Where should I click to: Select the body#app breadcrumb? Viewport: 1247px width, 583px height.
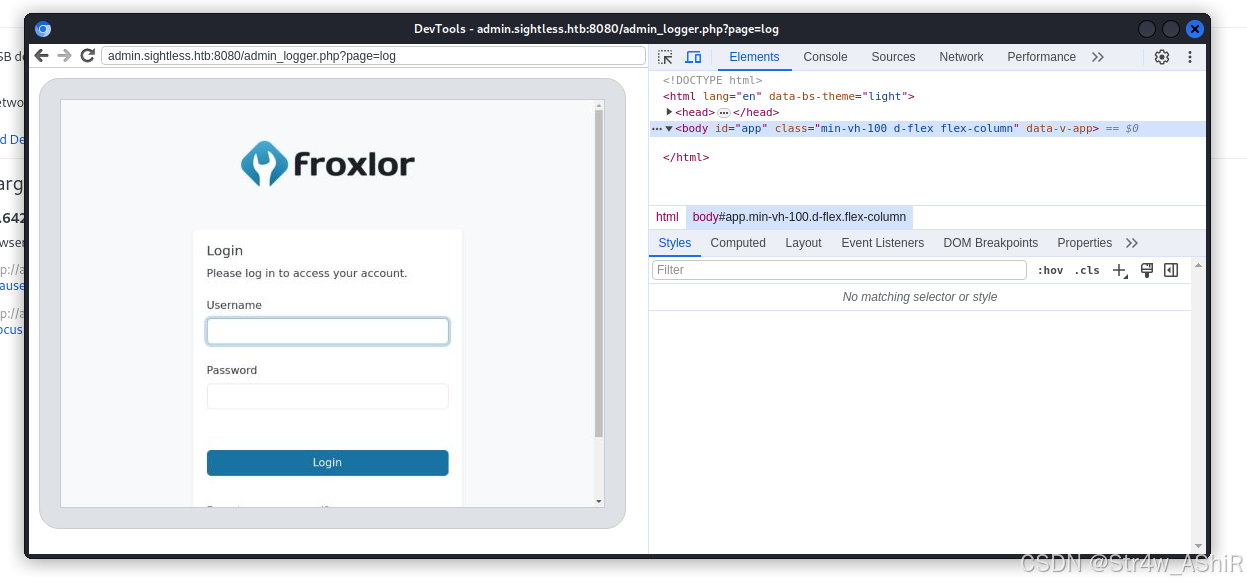click(799, 217)
